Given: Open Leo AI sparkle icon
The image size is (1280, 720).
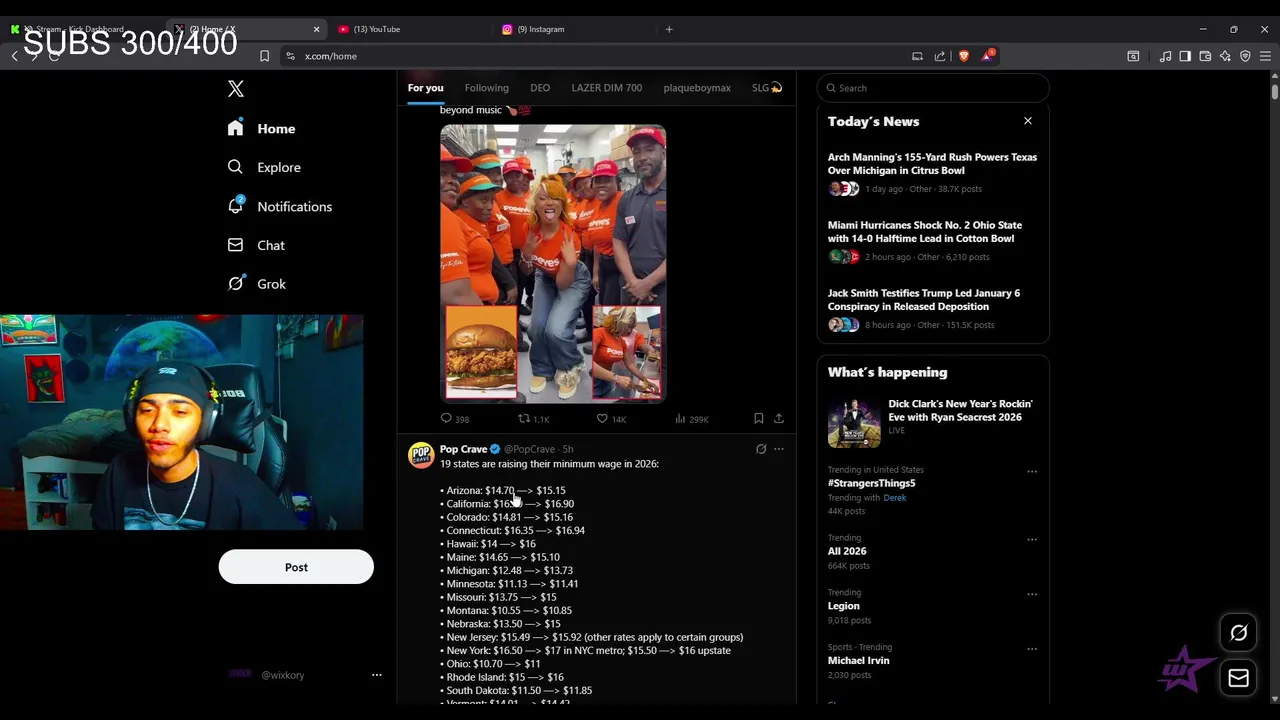Looking at the screenshot, I should 1225,56.
